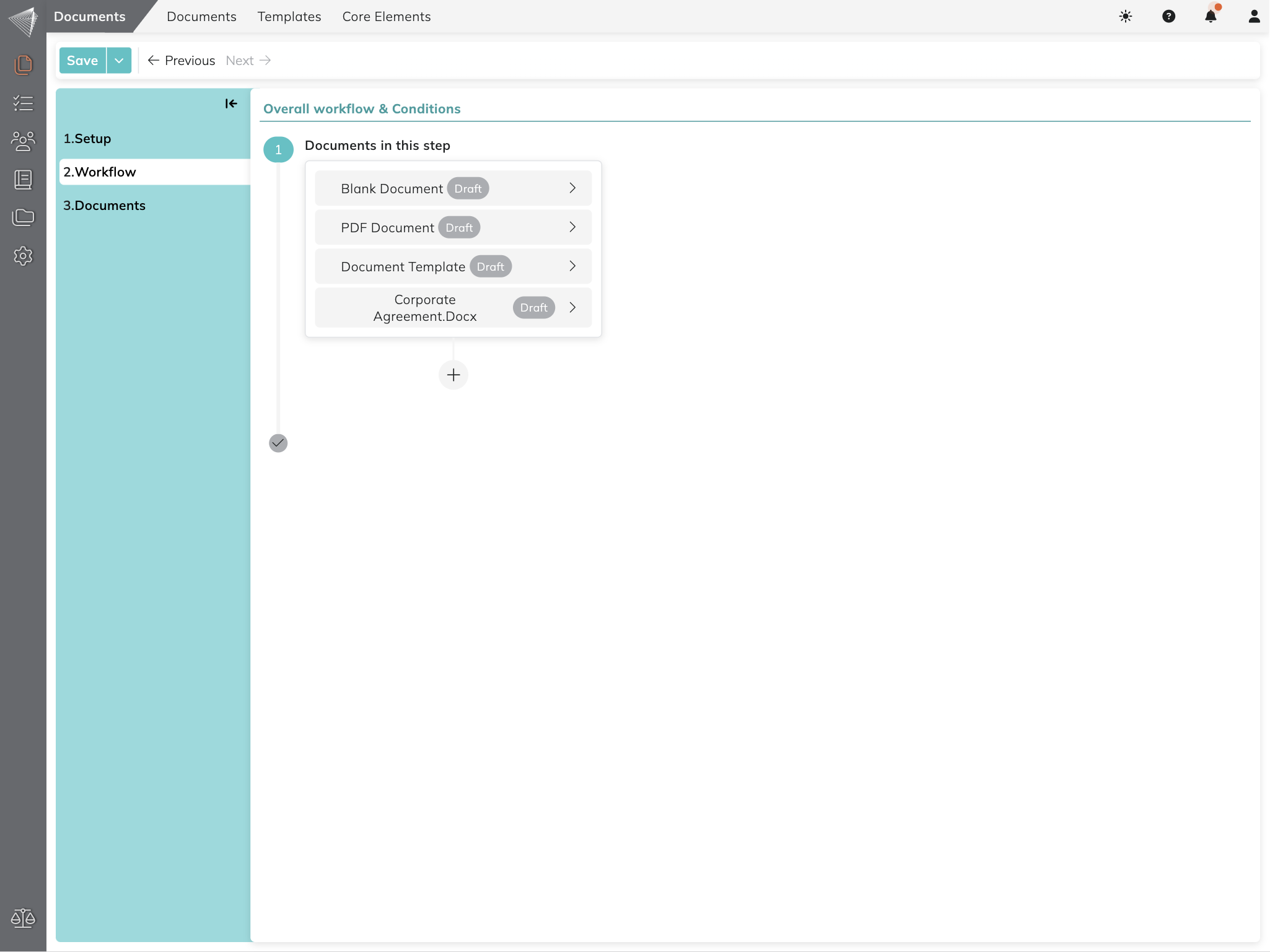Viewport: 1270px width, 952px height.
Task: Toggle the light/dark theme sun icon
Action: pos(1126,17)
